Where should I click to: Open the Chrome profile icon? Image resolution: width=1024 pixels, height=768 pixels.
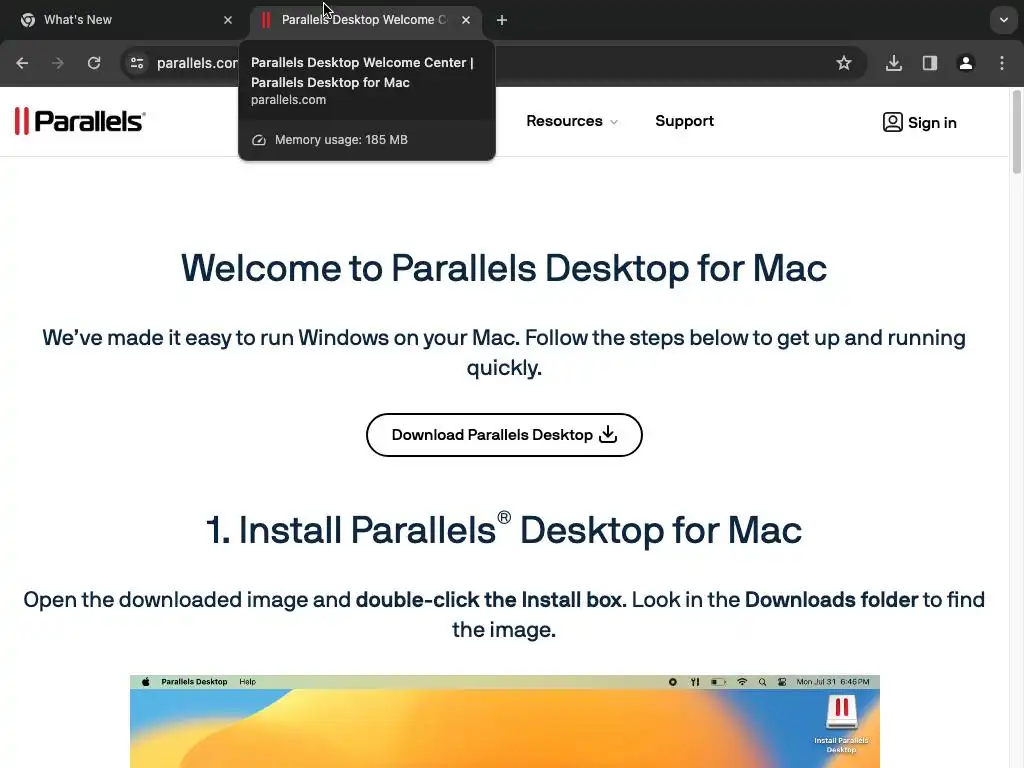point(966,63)
